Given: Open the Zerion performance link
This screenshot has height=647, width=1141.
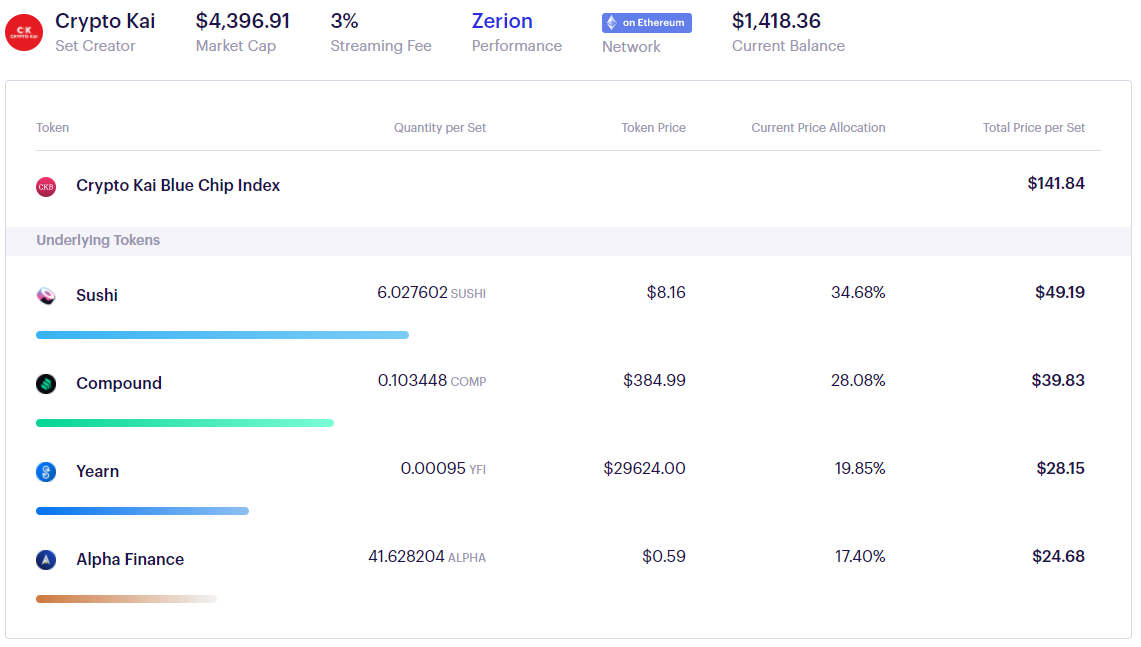Looking at the screenshot, I should 502,21.
